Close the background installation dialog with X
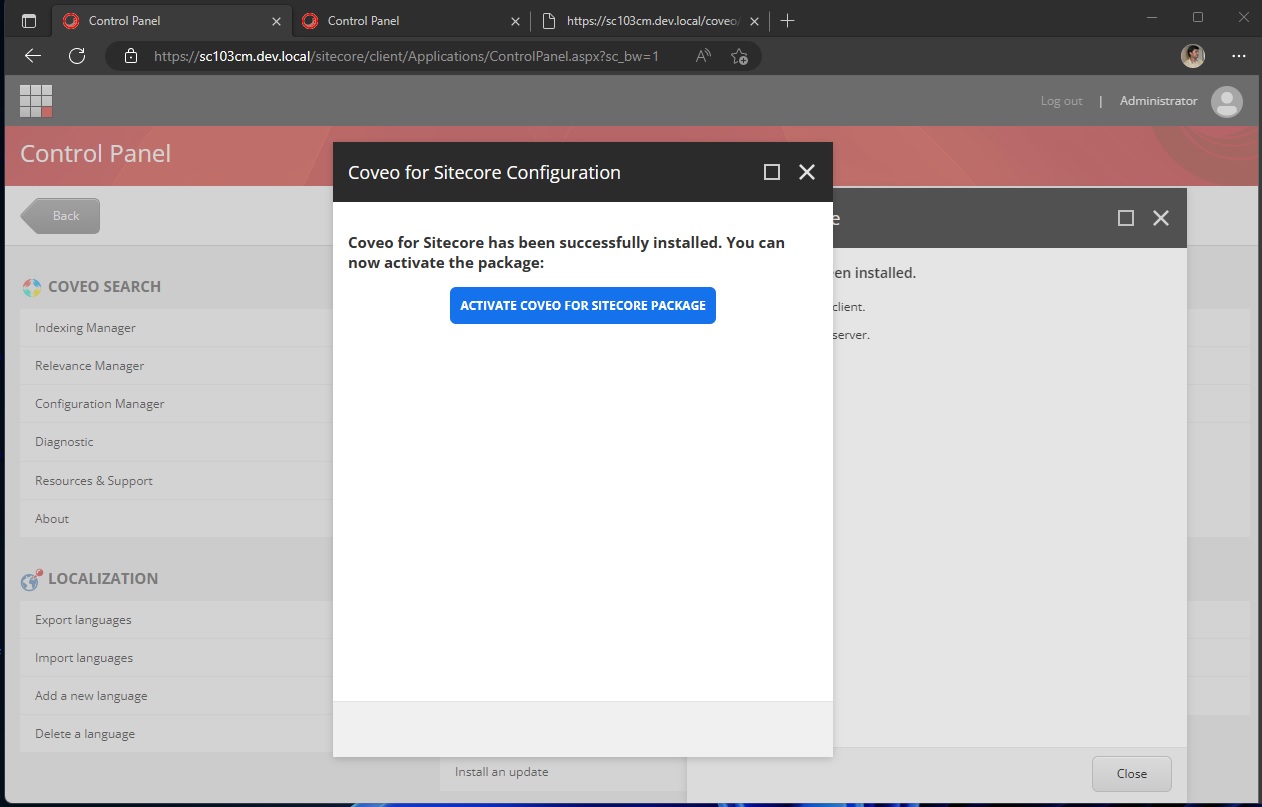The image size is (1262, 807). pos(1161,218)
